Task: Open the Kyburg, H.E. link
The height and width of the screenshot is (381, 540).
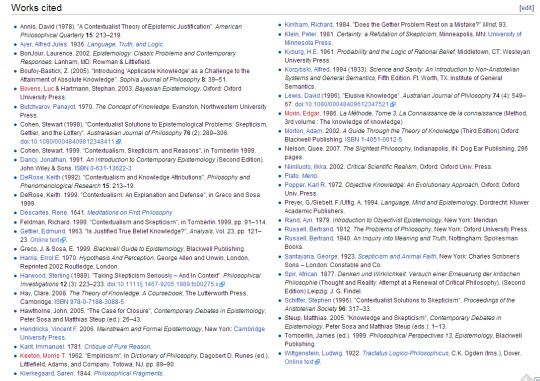Action: coord(301,52)
